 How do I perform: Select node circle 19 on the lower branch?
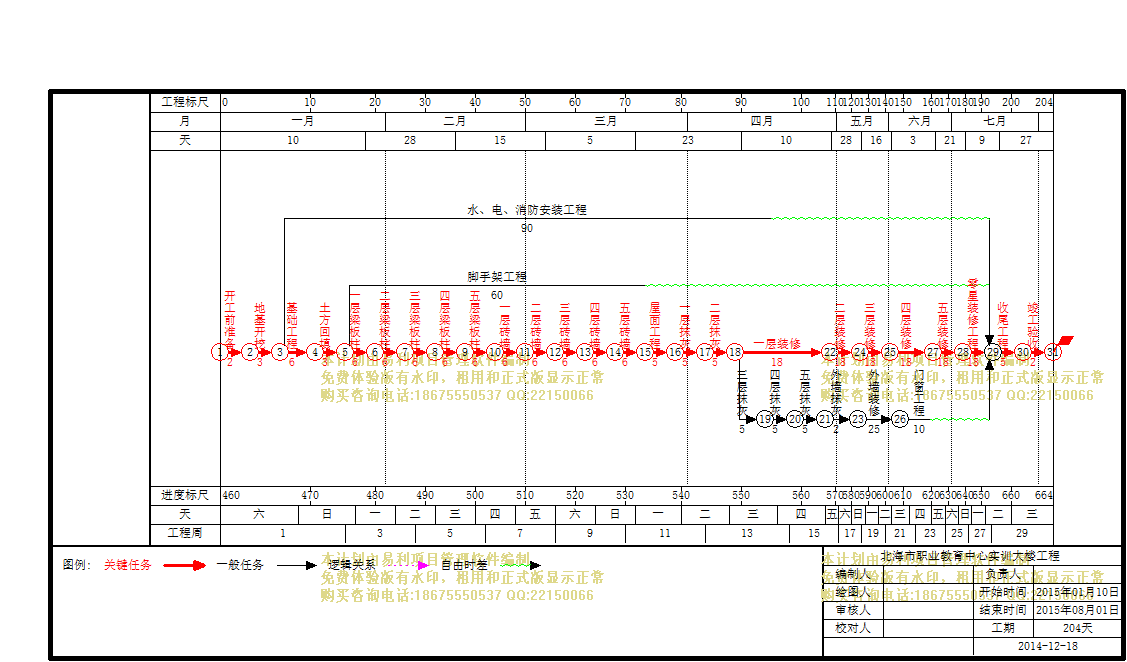[x=765, y=419]
